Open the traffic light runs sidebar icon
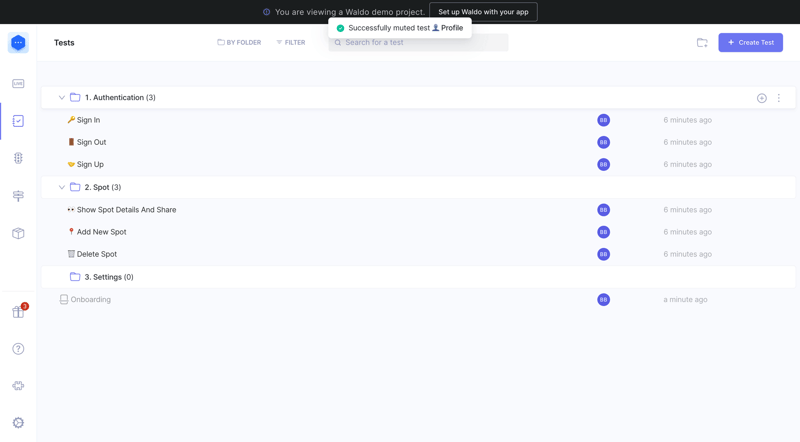Image resolution: width=800 pixels, height=442 pixels. [18, 158]
